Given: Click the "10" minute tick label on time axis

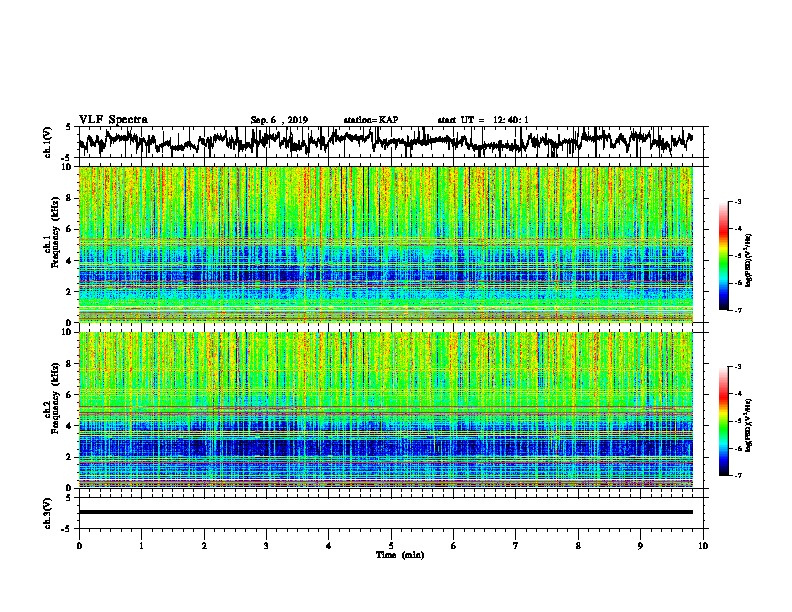Looking at the screenshot, I should (x=703, y=545).
